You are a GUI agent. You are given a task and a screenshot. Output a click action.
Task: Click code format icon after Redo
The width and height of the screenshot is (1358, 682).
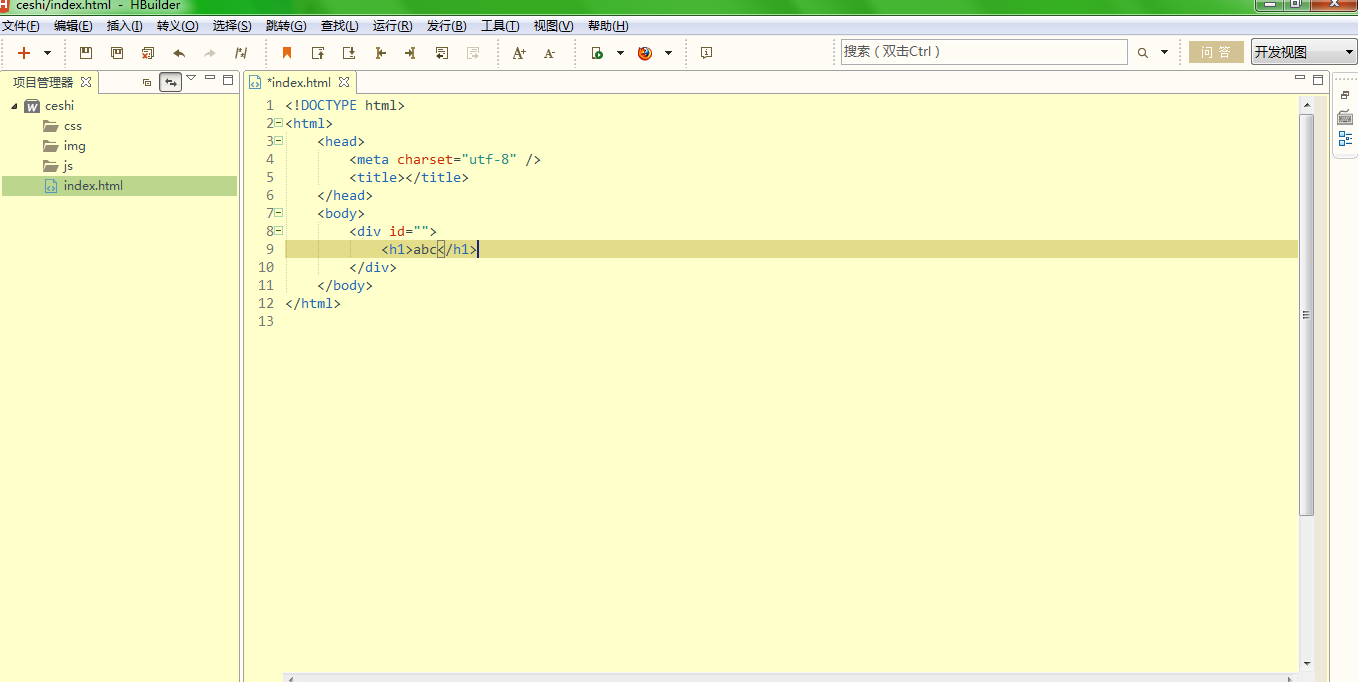[241, 53]
